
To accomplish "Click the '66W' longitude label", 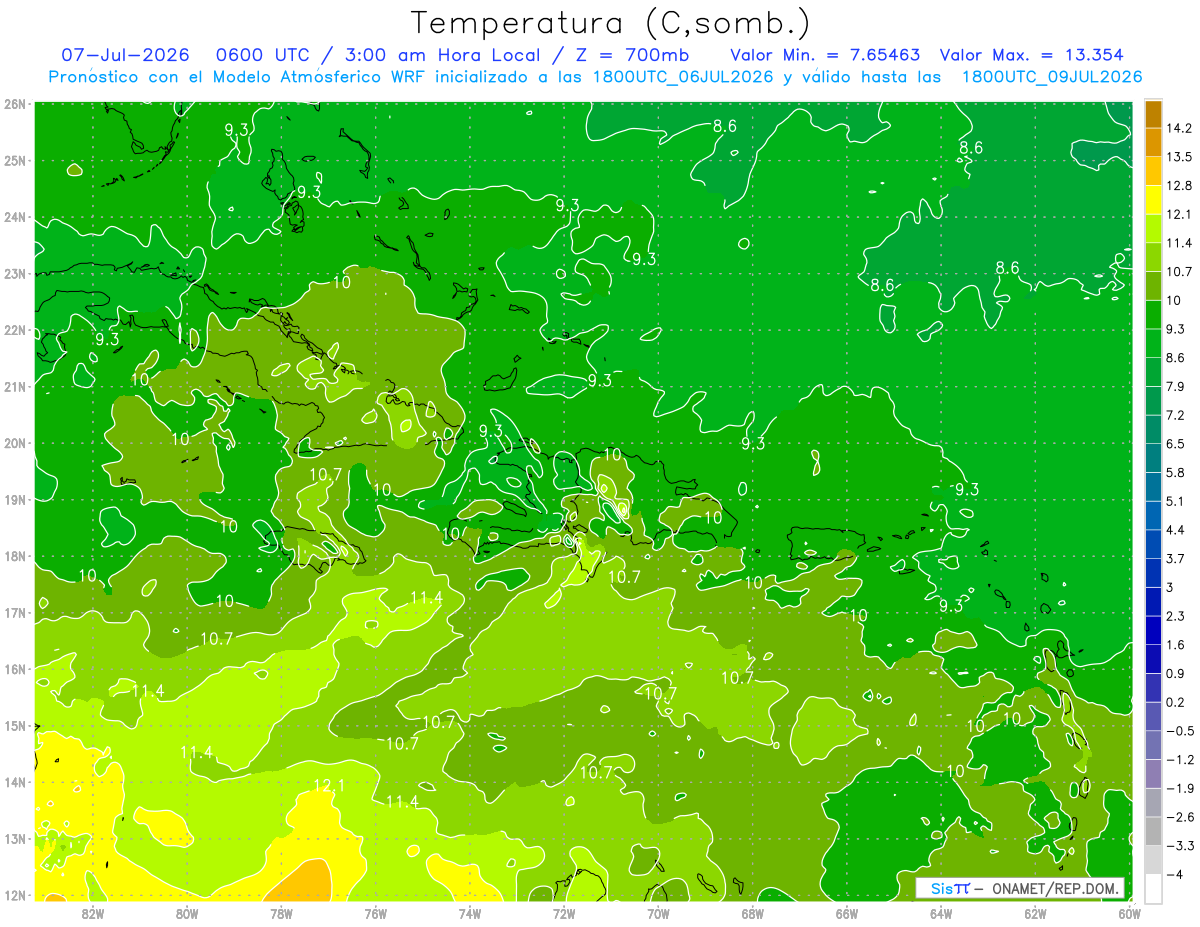I will click(847, 912).
